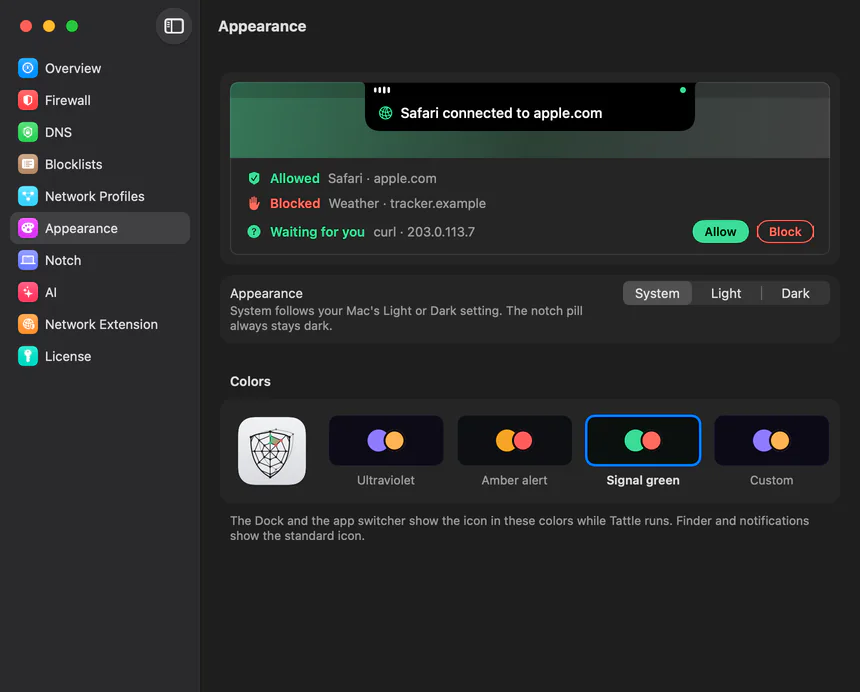Click the Network Extension globe icon
This screenshot has height=692, width=860.
click(28, 324)
